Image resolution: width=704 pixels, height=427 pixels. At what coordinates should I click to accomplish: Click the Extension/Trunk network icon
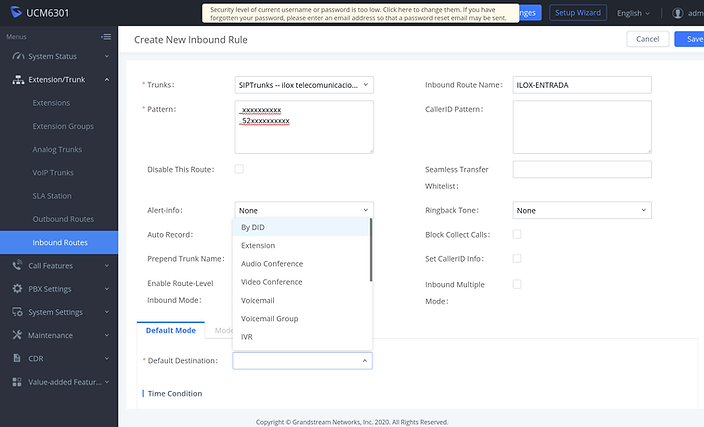18,79
